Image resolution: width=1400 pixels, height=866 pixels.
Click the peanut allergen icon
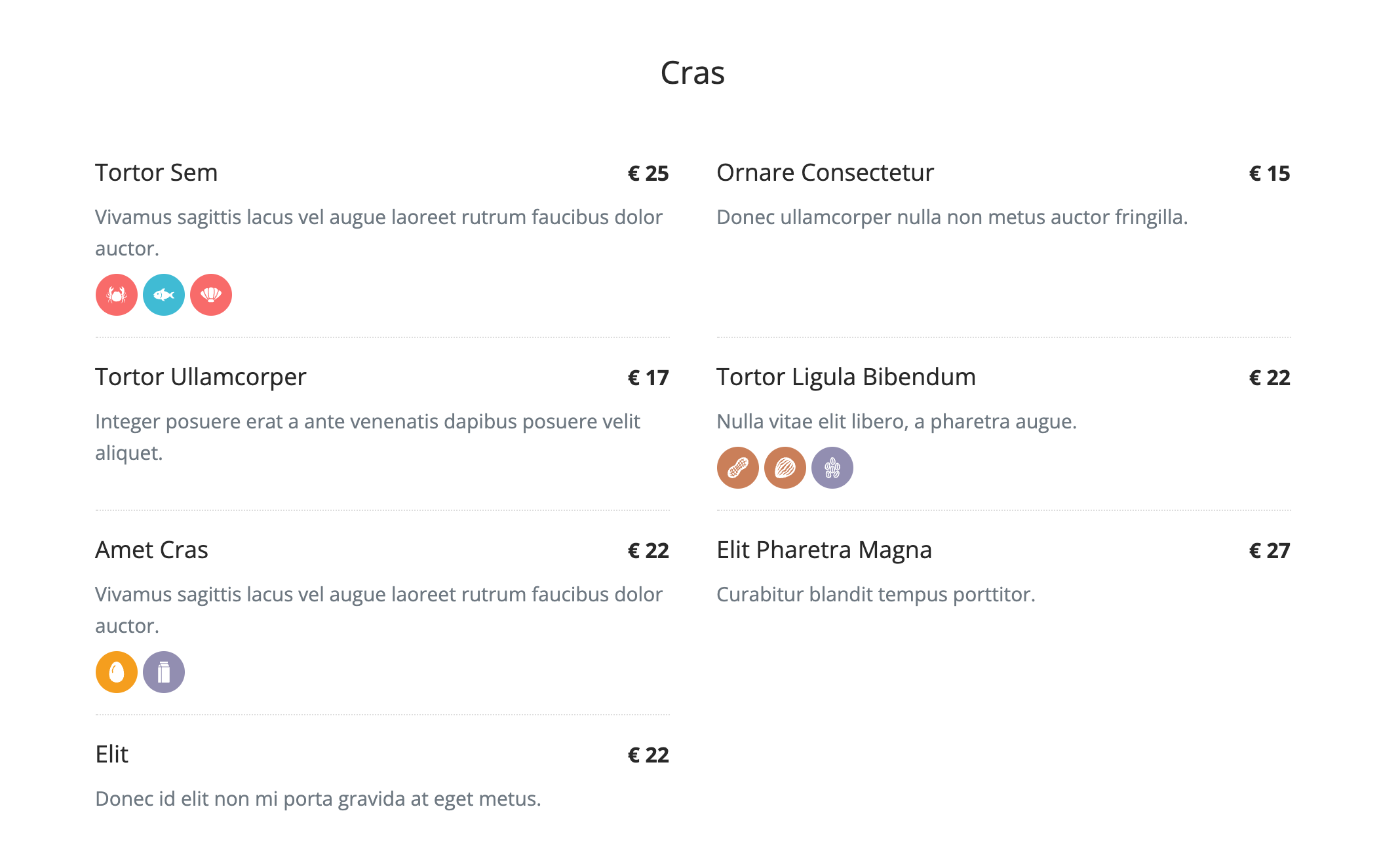(738, 468)
